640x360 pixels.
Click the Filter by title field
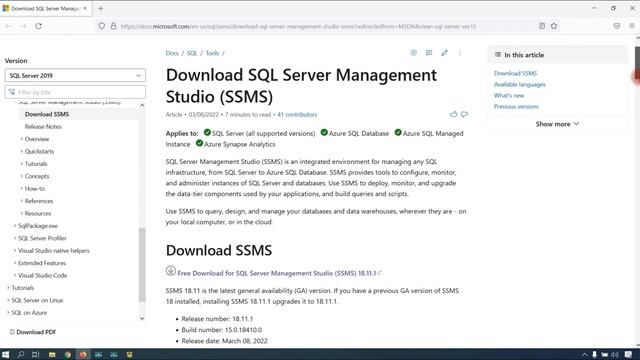click(75, 92)
